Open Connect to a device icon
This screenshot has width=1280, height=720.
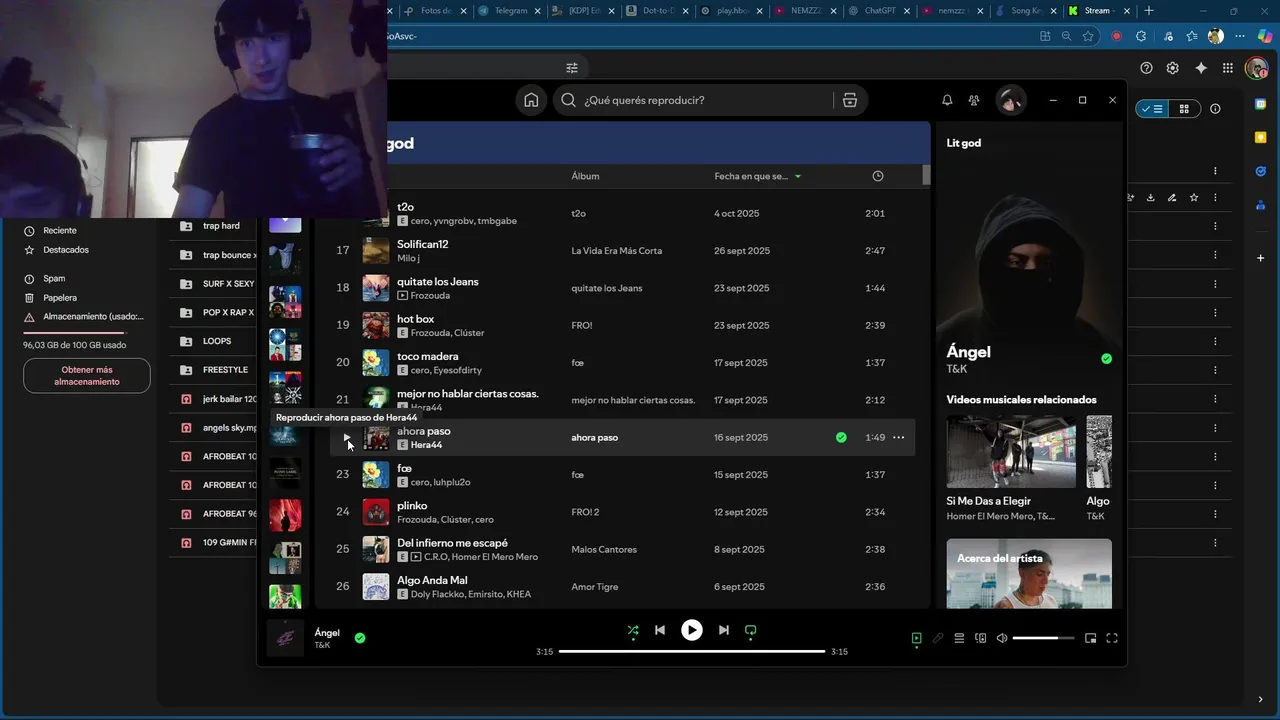coord(980,638)
